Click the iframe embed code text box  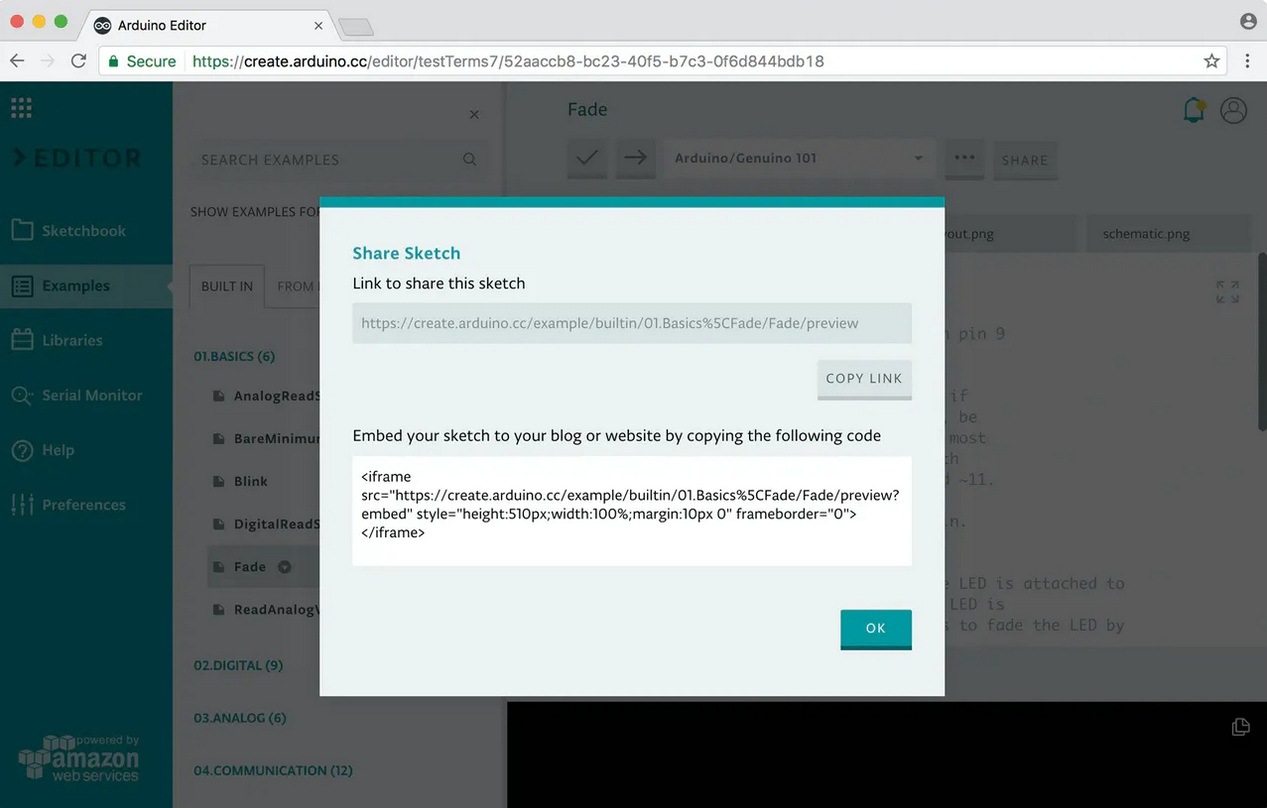click(631, 510)
